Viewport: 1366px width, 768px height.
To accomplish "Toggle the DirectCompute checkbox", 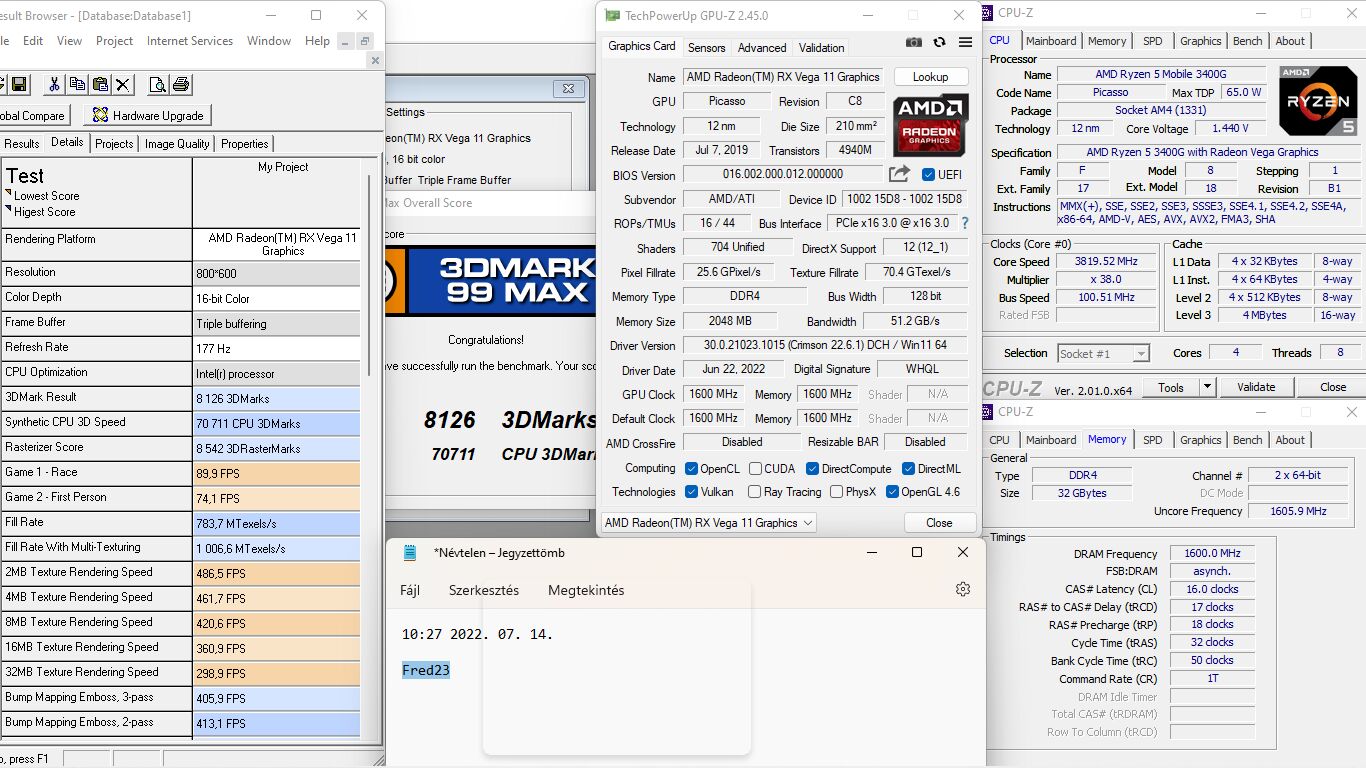I will point(812,468).
